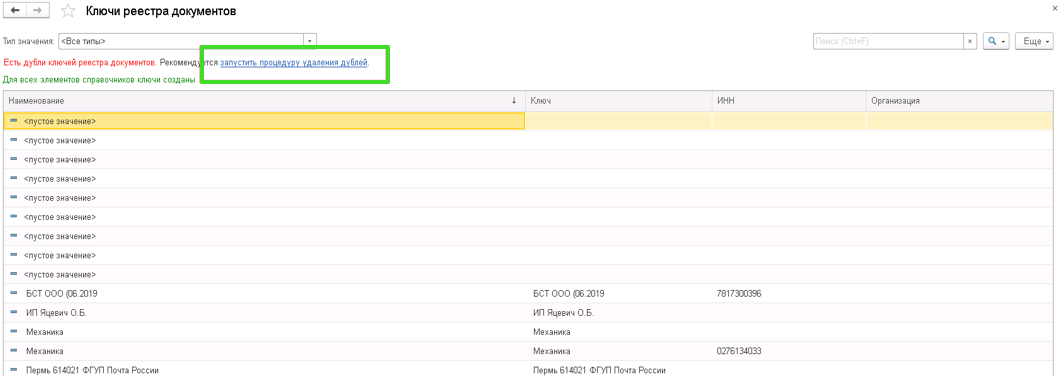This screenshot has width=1063, height=376.
Task: Add page to favorites with star icon
Action: click(68, 11)
